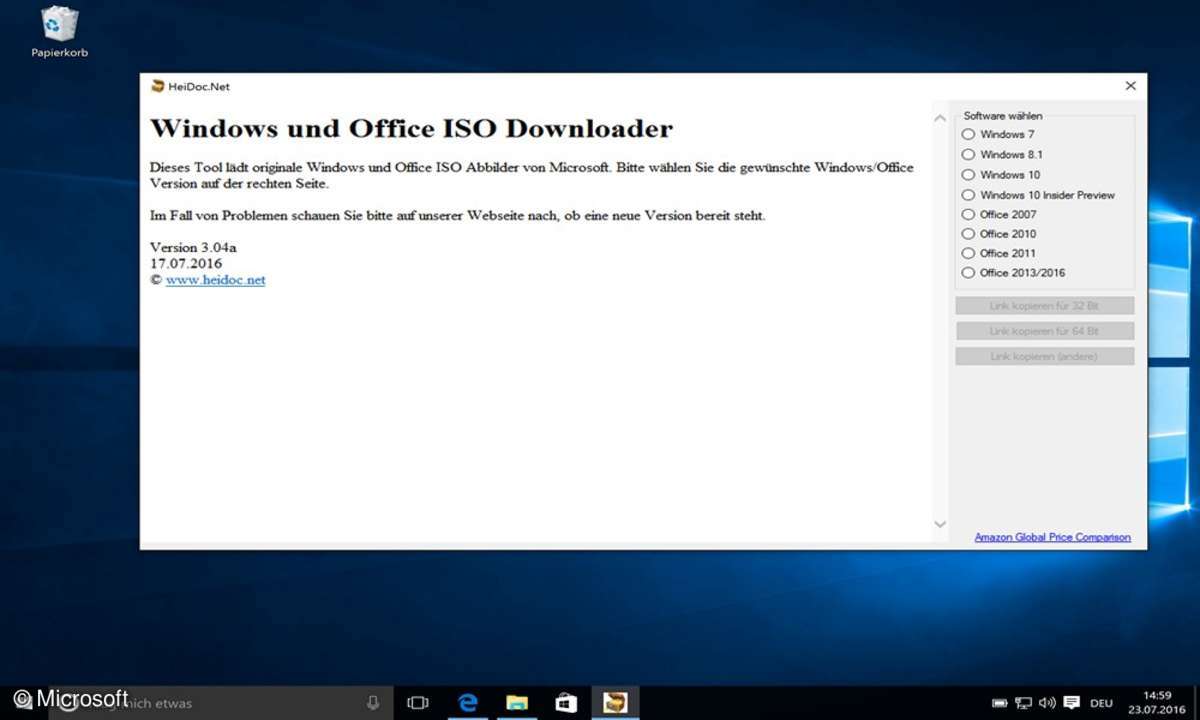Click the DEU language indicator

click(x=1101, y=703)
